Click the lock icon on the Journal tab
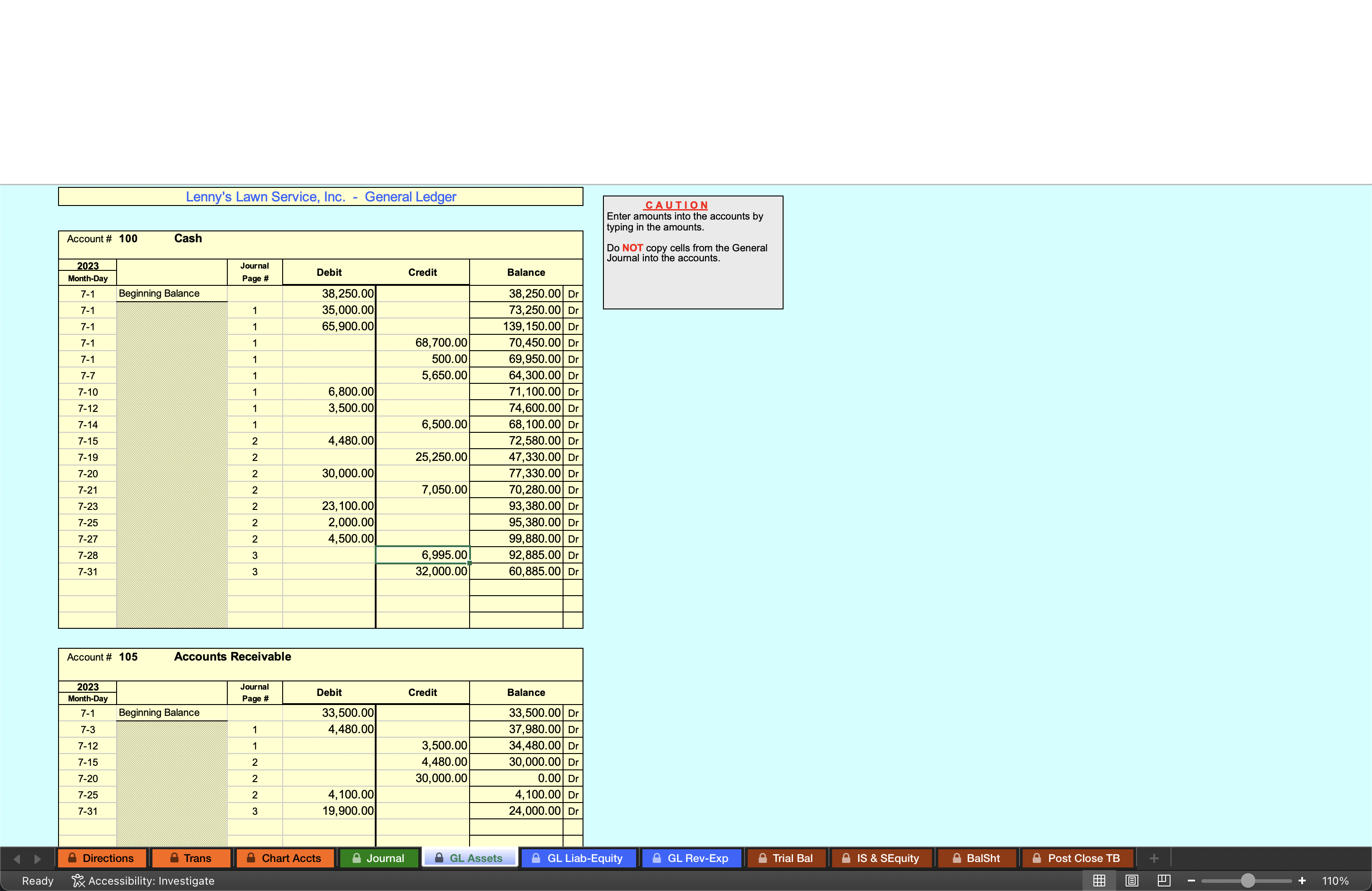The height and width of the screenshot is (891, 1372). [x=357, y=858]
